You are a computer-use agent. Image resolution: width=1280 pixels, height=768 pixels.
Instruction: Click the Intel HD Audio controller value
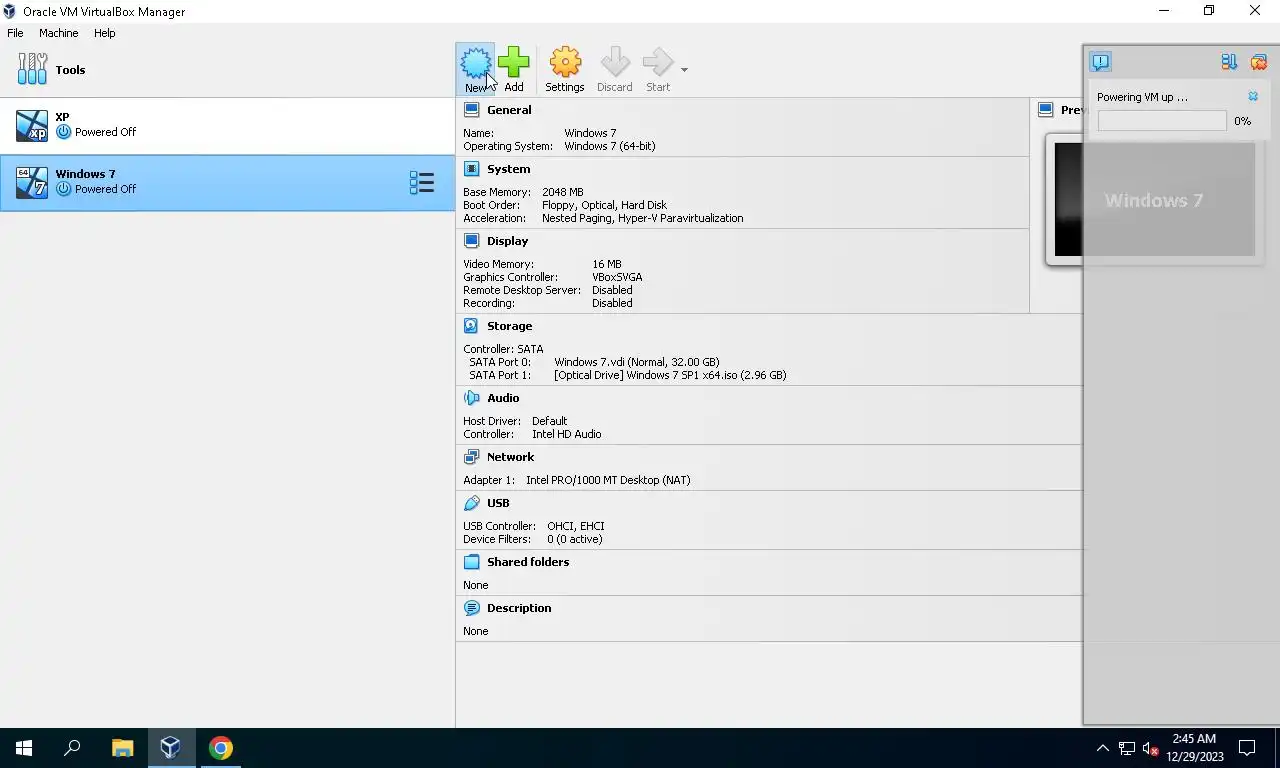click(567, 434)
